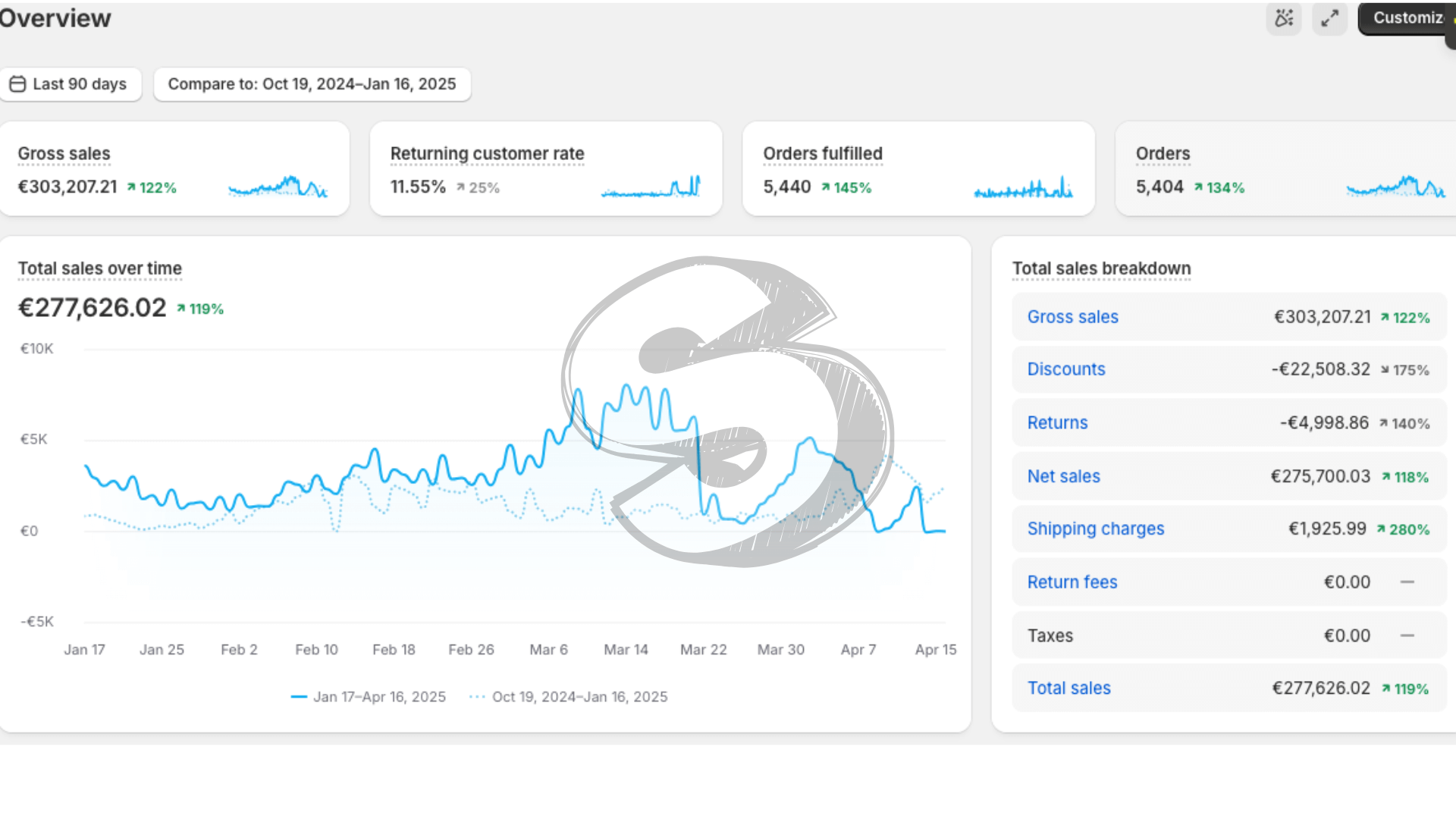Open Returns in breakdown list

[x=1057, y=423]
